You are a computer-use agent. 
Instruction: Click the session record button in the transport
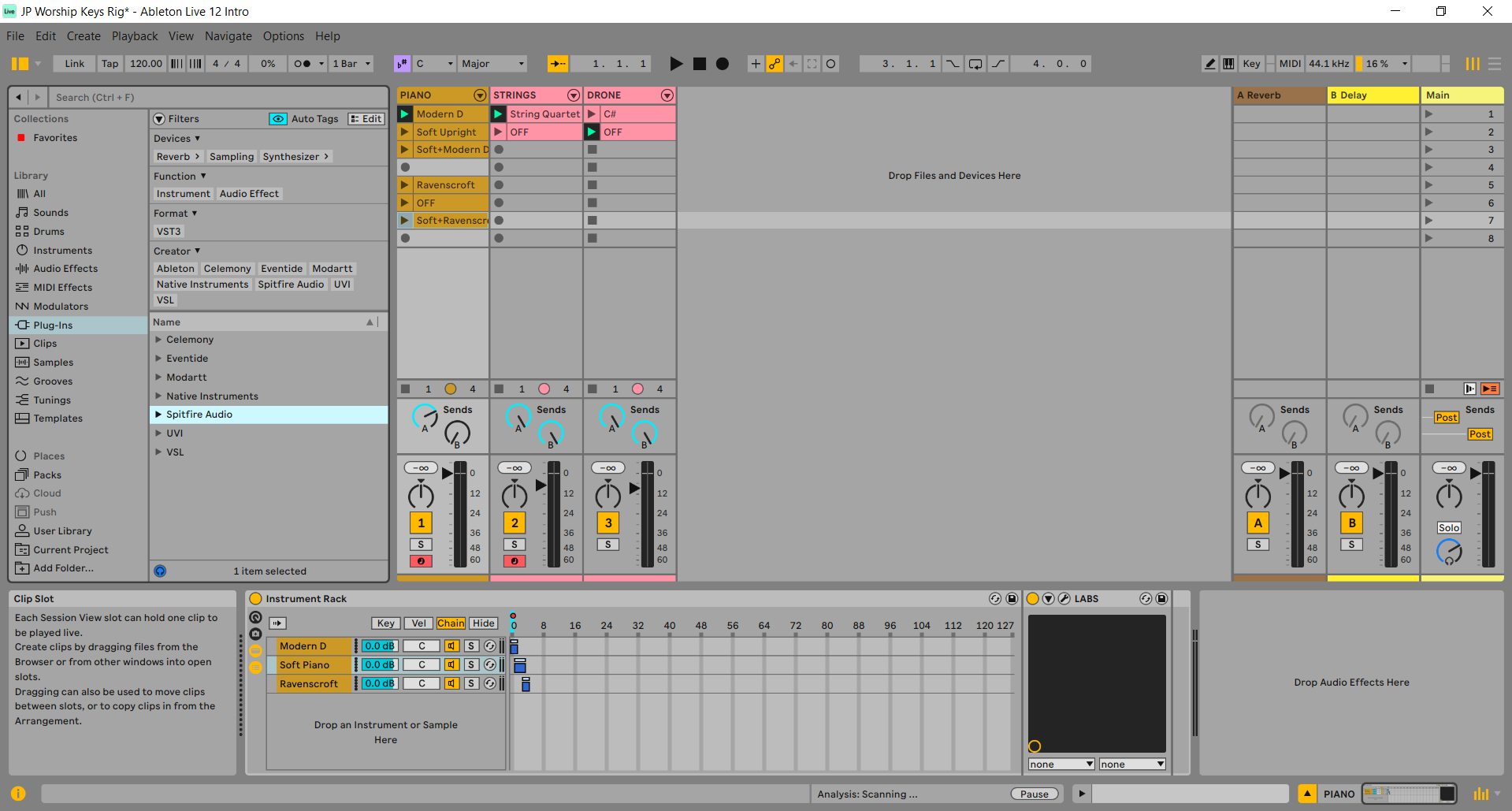722,64
